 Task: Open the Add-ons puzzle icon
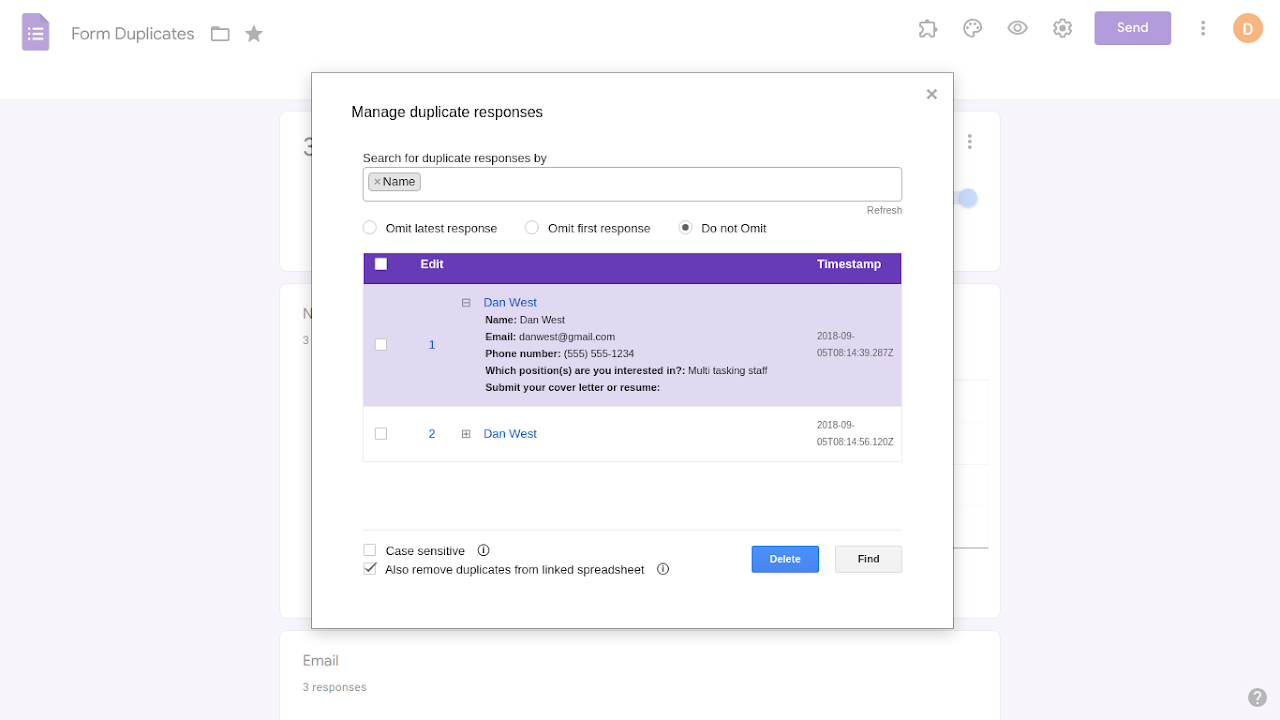point(927,28)
